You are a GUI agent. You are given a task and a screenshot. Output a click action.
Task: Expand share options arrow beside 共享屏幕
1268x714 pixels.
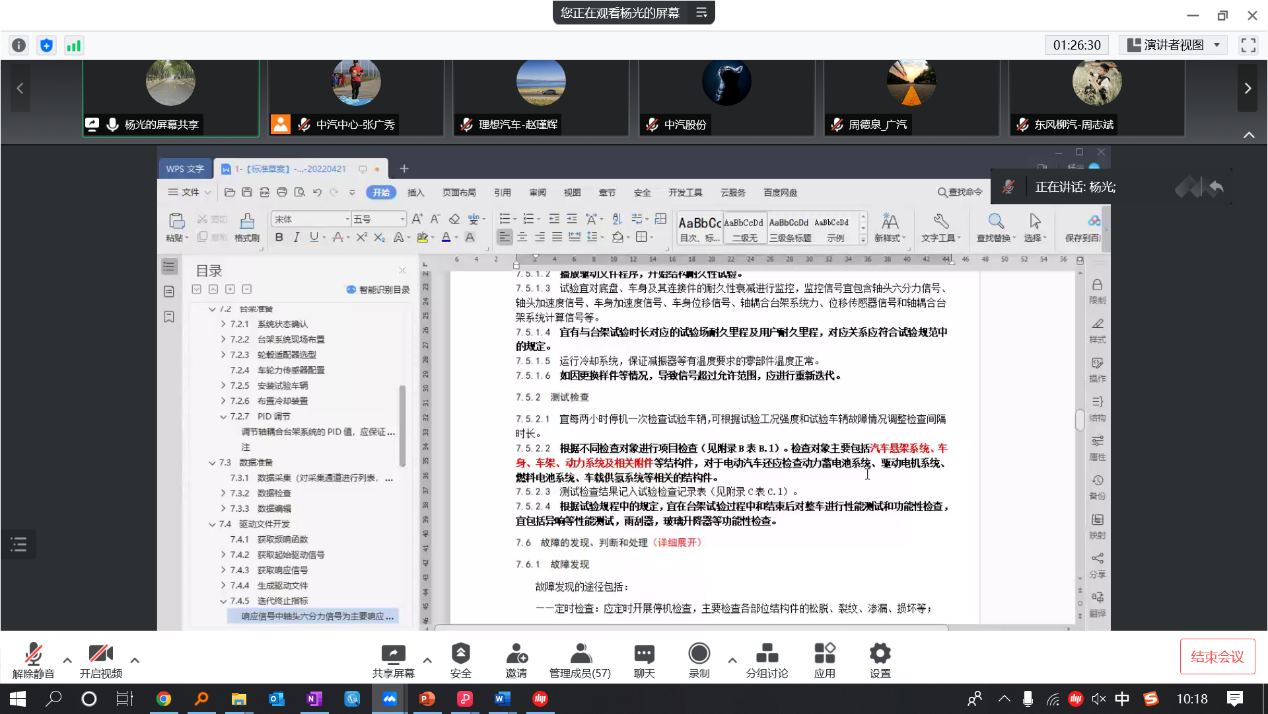427,660
